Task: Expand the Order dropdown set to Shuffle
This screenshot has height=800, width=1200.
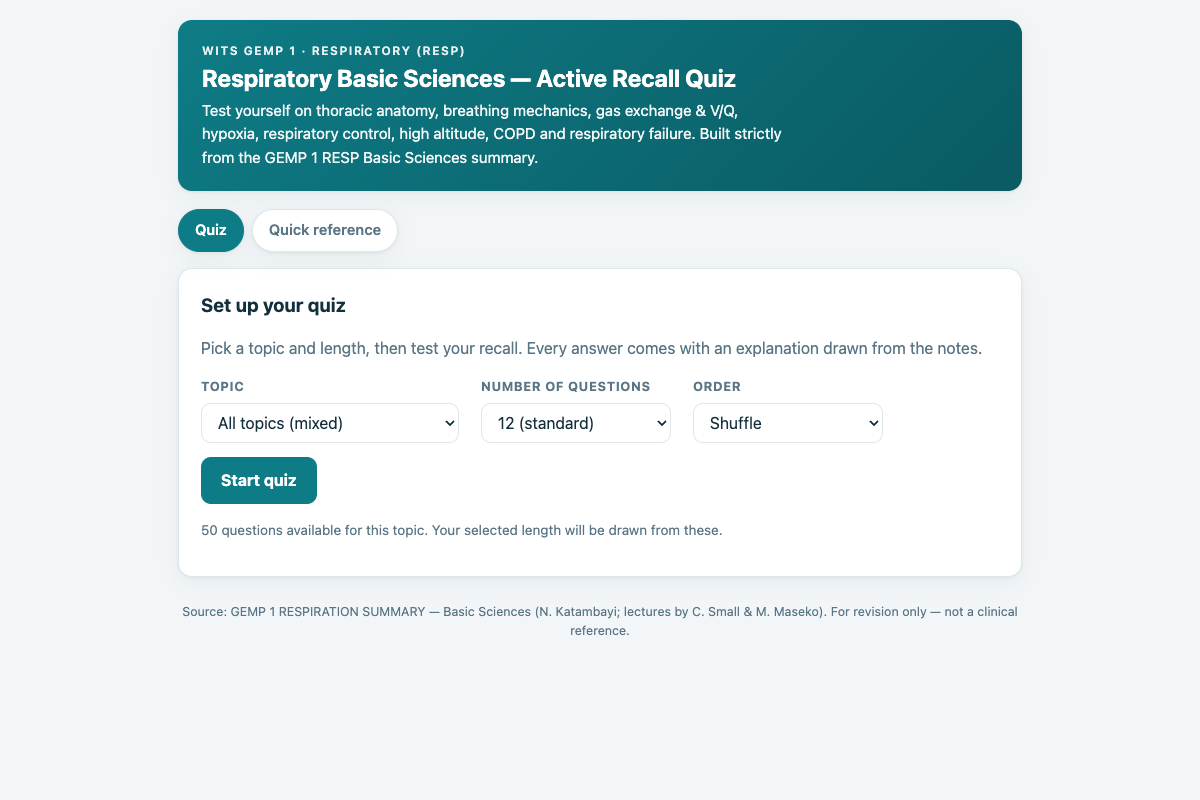Action: click(788, 423)
